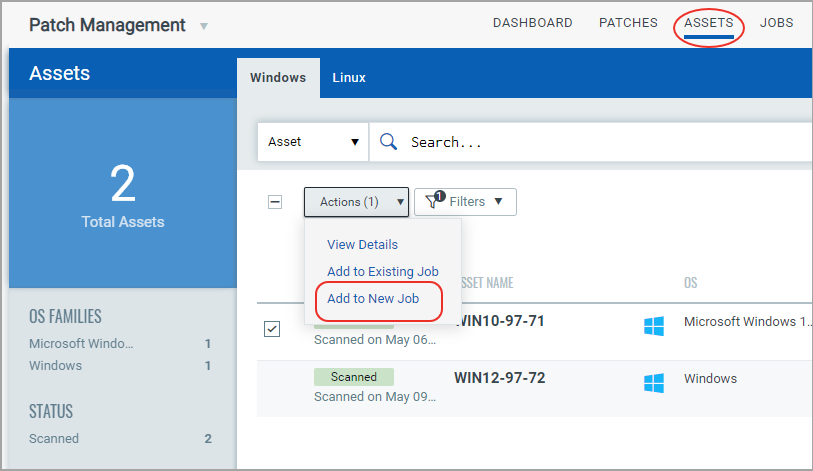The height and width of the screenshot is (471, 813).
Task: Collapse the Actions (1) dropdown
Action: pos(356,202)
